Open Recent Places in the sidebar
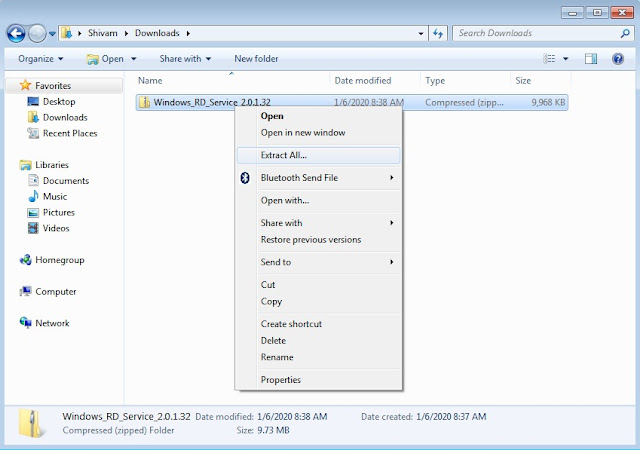Screen dimensions: 640x450 point(70,133)
